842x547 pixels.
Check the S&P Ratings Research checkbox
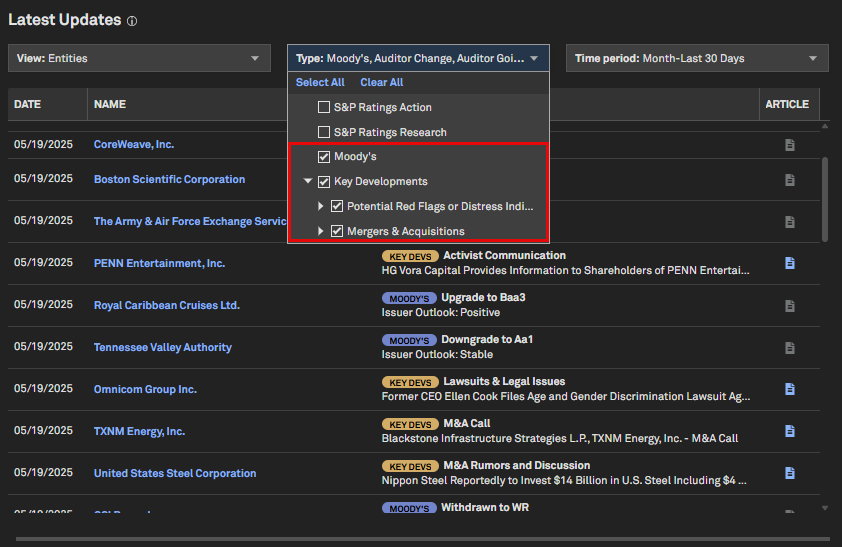click(x=324, y=132)
